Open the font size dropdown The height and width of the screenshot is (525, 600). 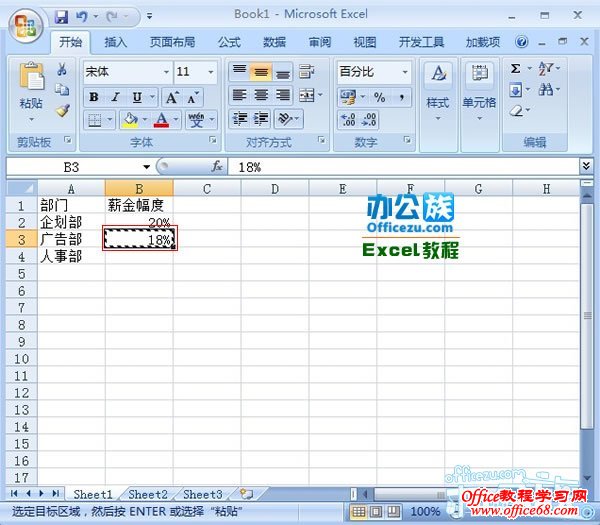click(x=211, y=72)
